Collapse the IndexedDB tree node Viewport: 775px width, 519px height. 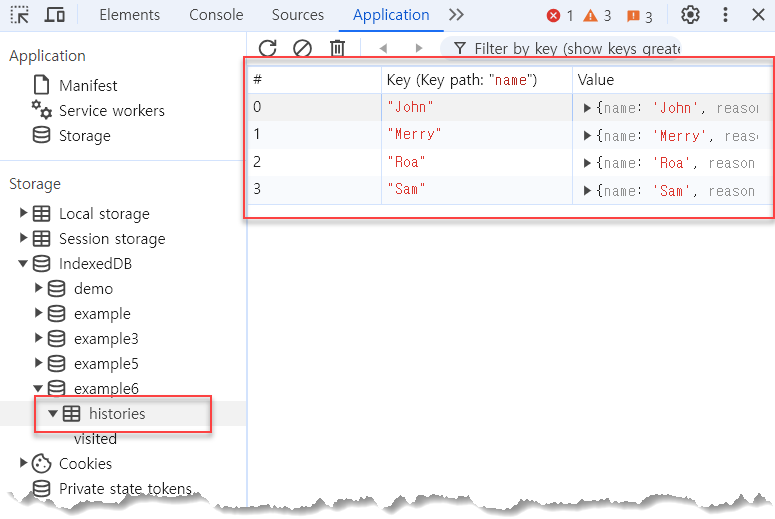[24, 264]
